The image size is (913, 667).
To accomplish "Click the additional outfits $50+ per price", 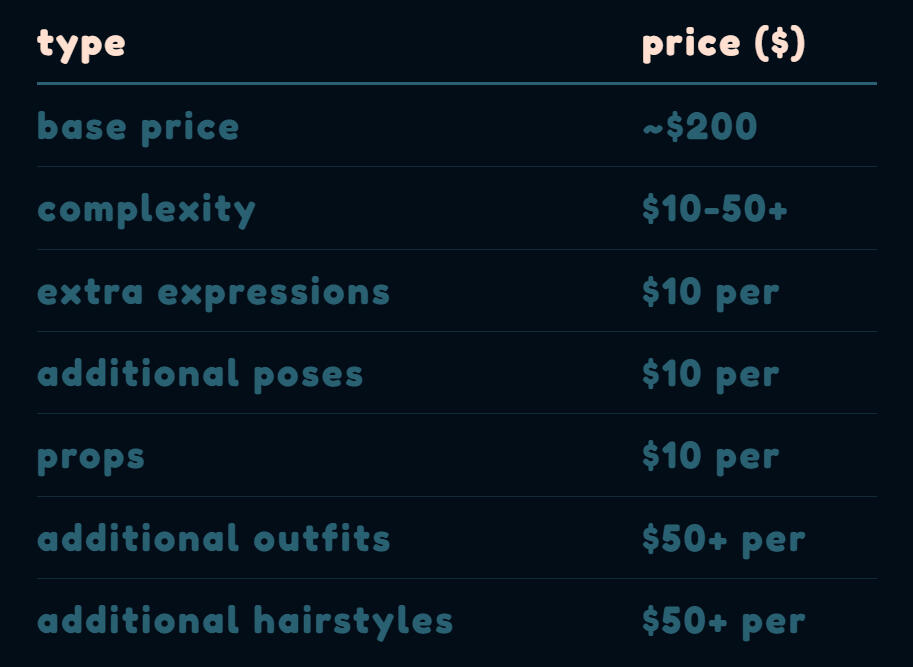I will coord(723,539).
